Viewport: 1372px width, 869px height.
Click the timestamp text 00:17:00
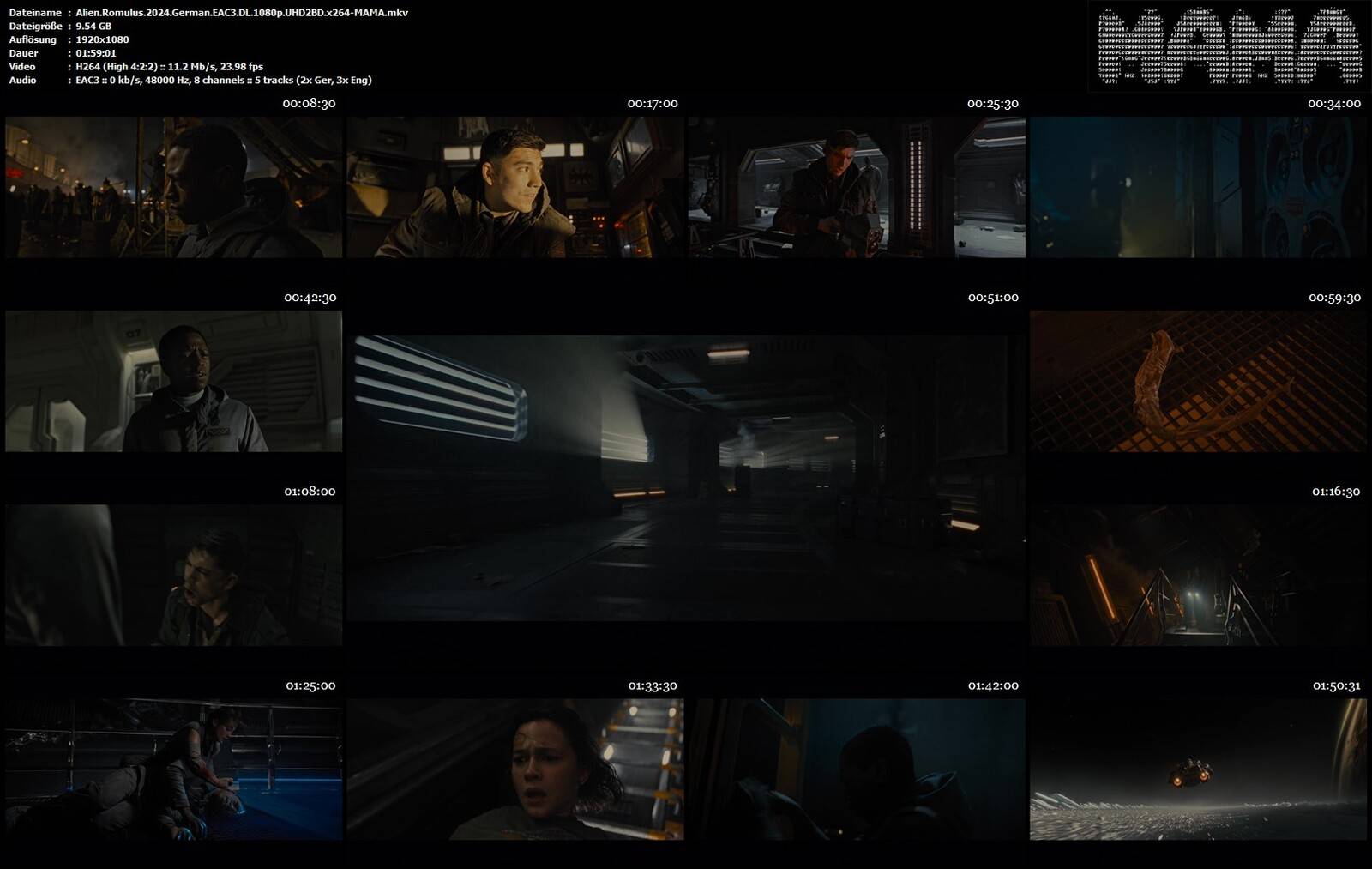[x=653, y=103]
